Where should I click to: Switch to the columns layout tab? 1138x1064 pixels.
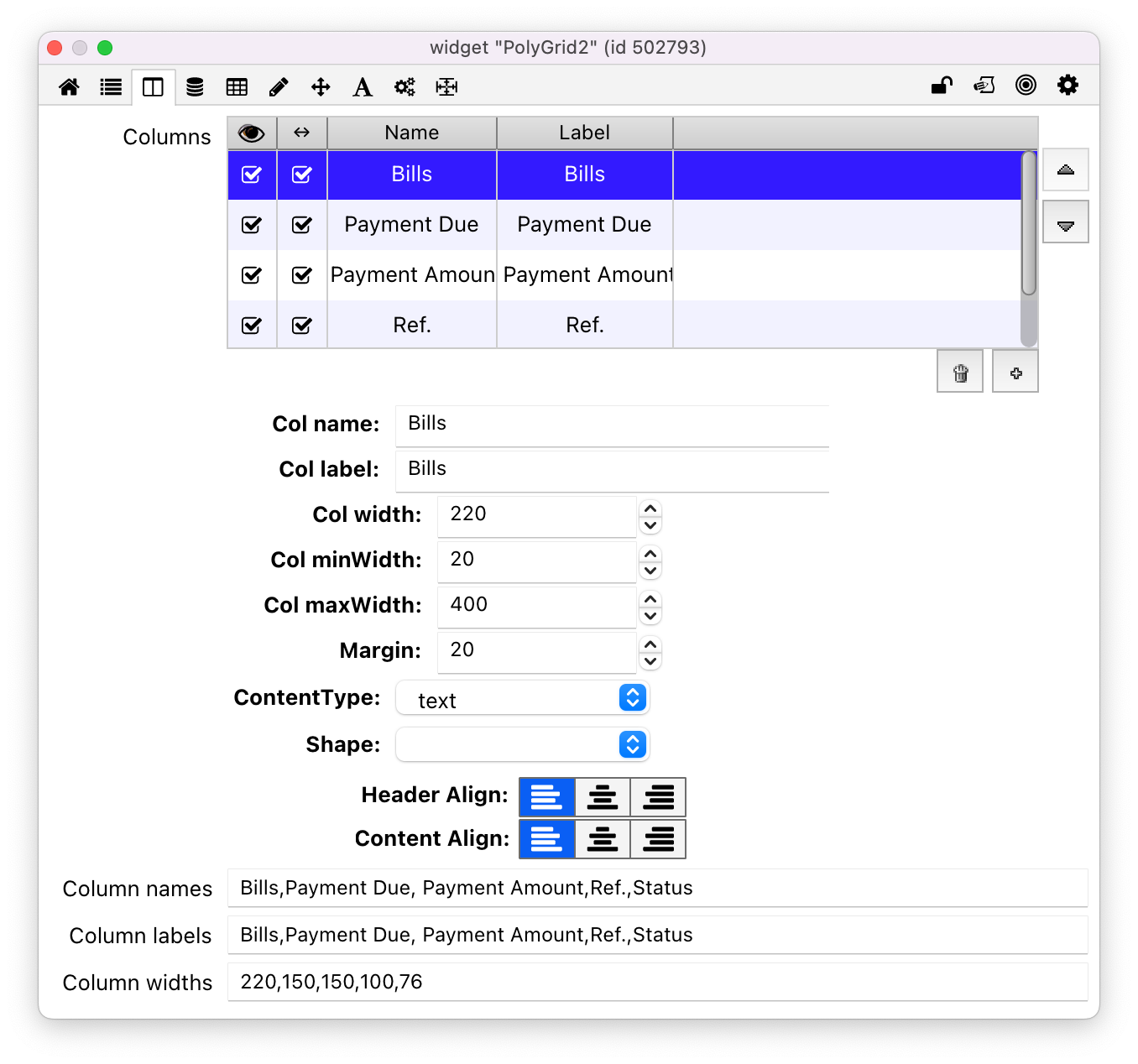pos(153,87)
